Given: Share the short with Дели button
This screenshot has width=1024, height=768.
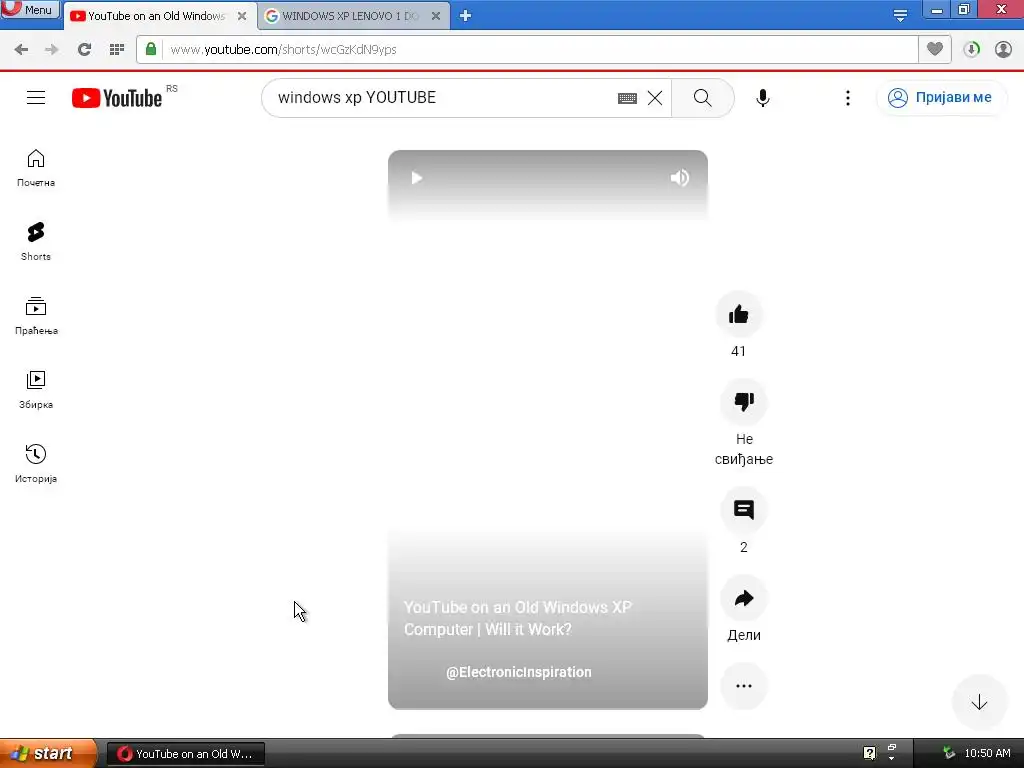Looking at the screenshot, I should coord(744,598).
